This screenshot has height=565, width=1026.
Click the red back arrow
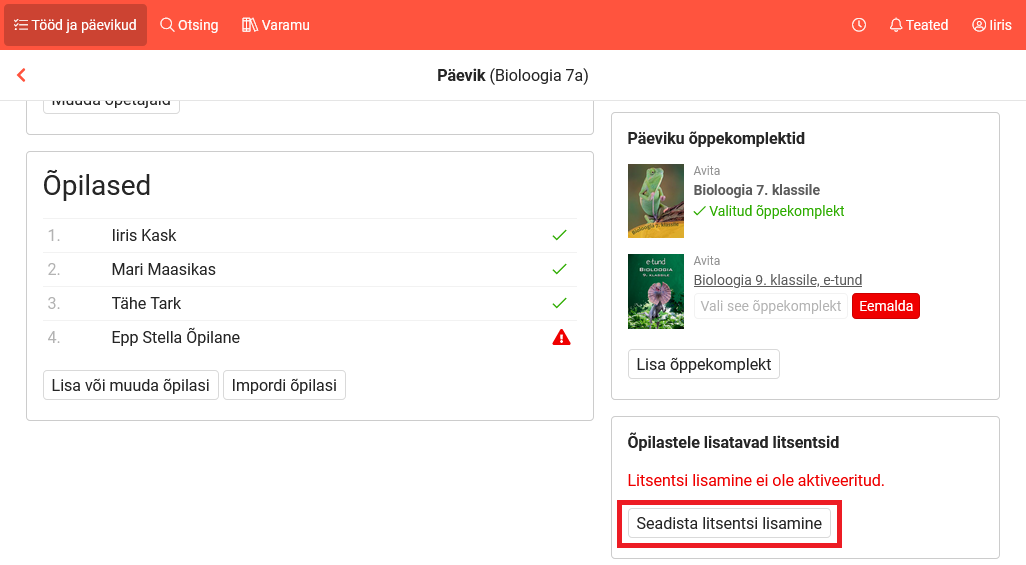point(21,75)
